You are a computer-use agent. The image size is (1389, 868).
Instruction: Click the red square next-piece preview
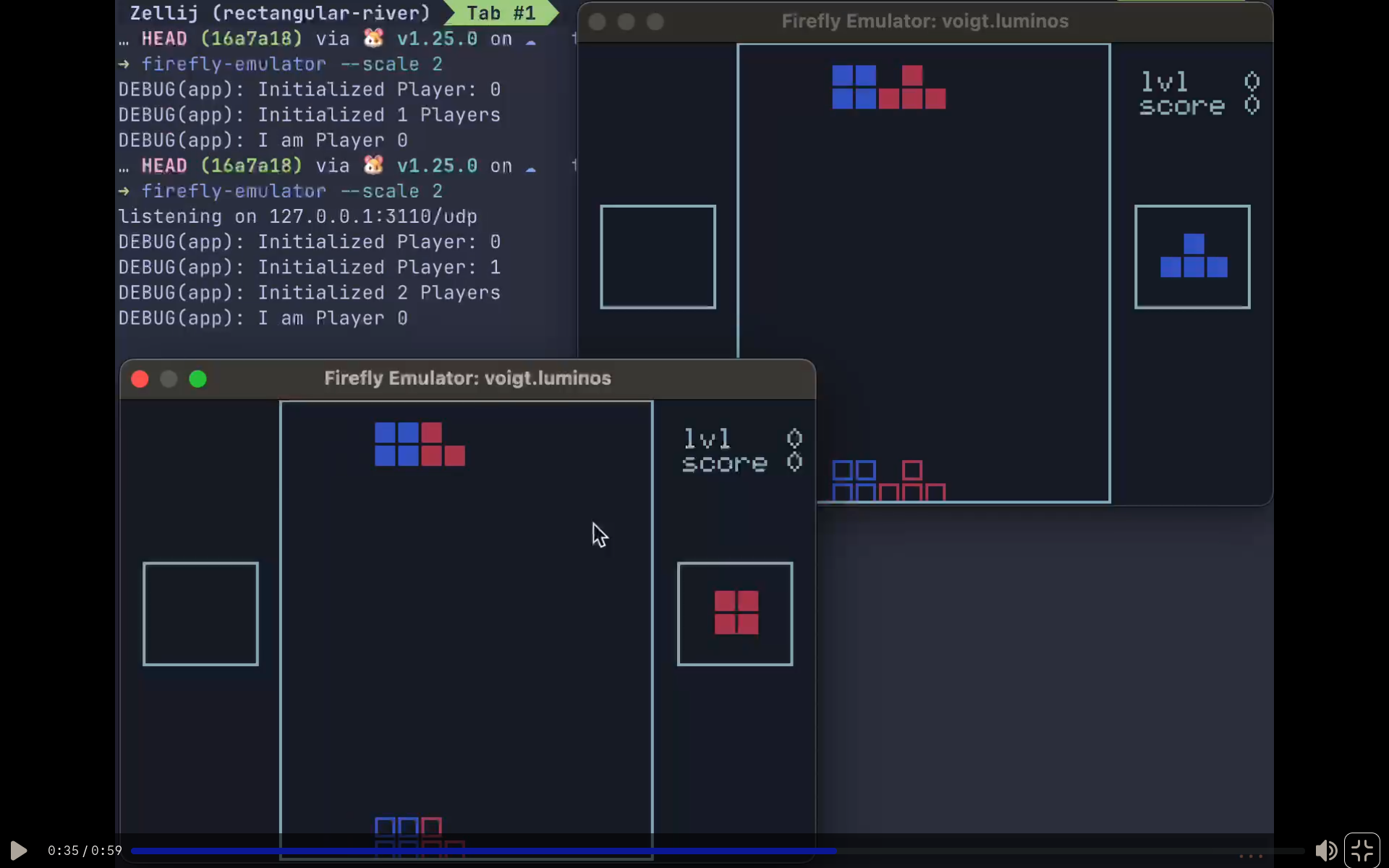[x=736, y=613]
